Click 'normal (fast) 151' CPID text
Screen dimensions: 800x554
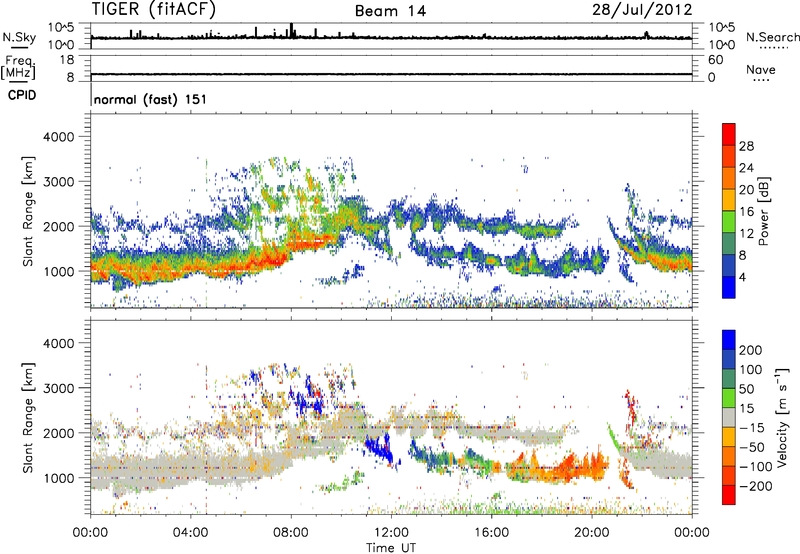tap(151, 99)
